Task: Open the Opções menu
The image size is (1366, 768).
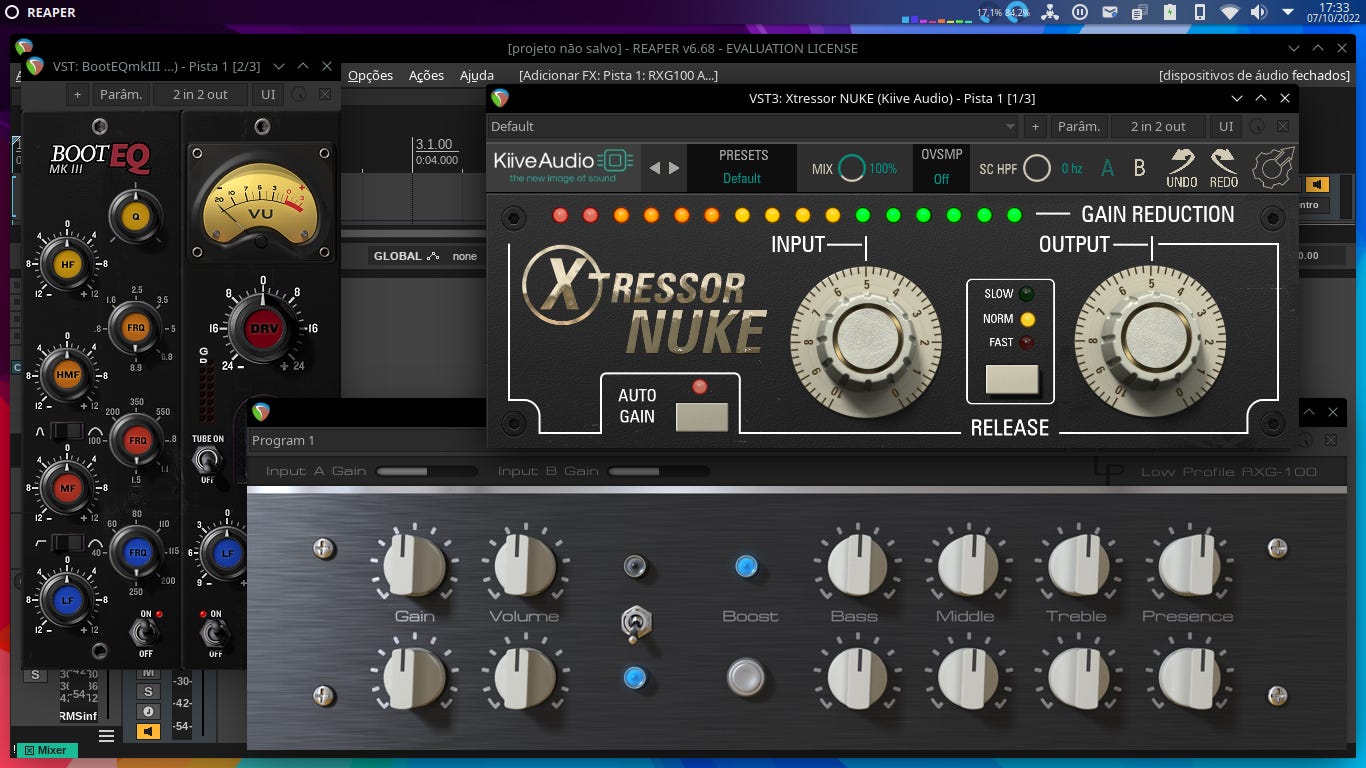Action: 370,75
